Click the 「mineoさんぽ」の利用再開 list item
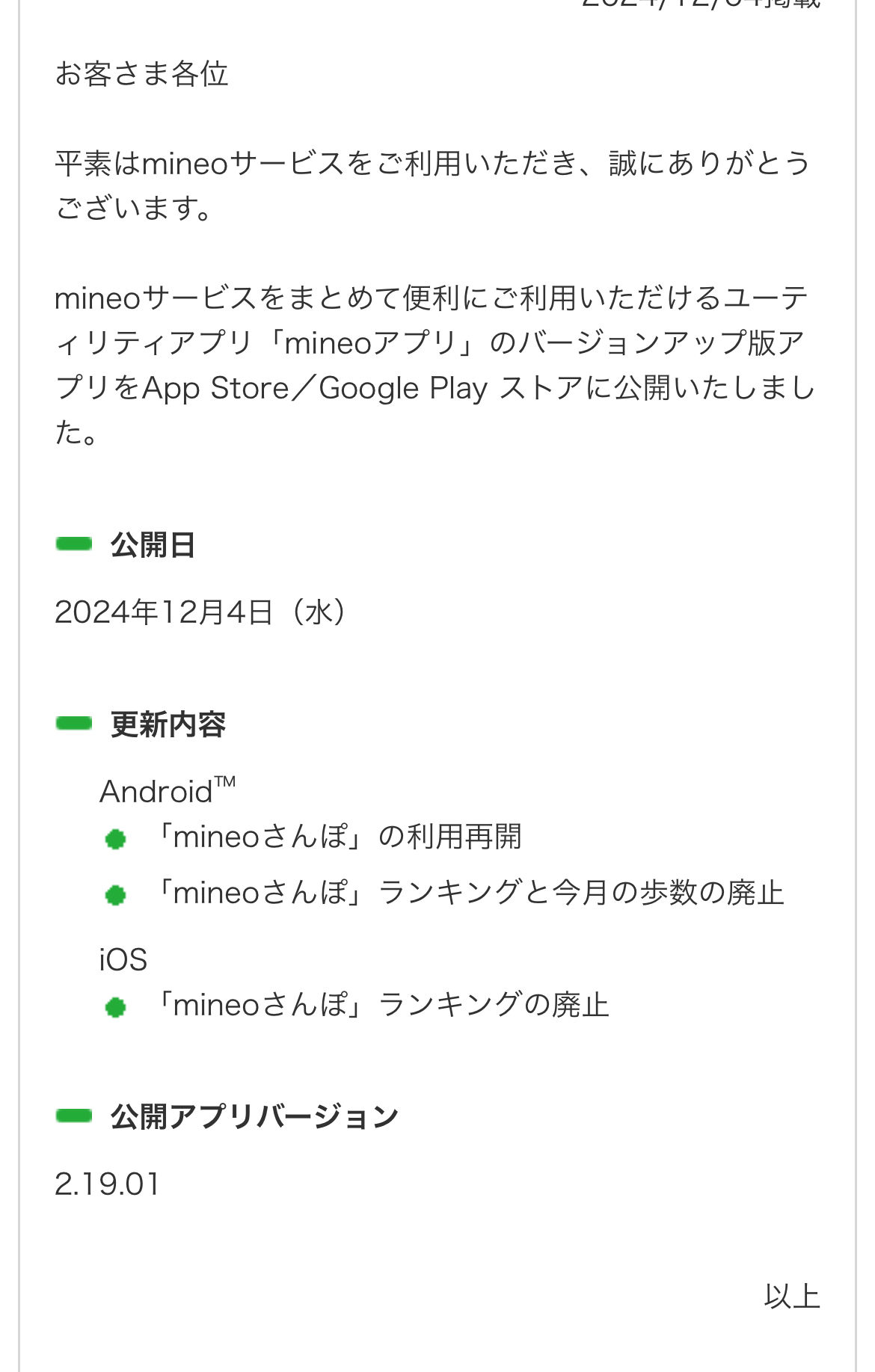The image size is (875, 1372). point(337,837)
